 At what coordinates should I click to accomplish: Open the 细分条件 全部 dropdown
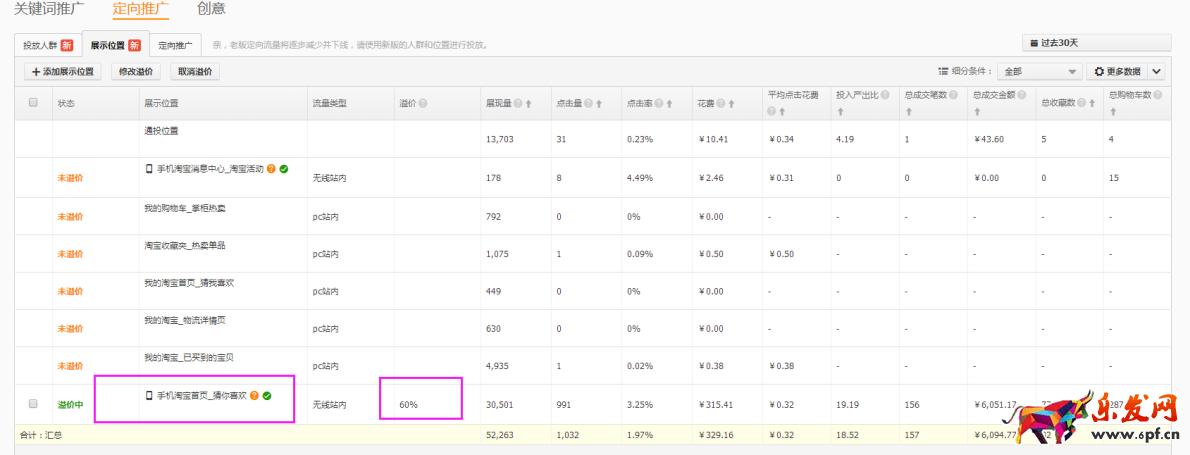[x=1039, y=72]
